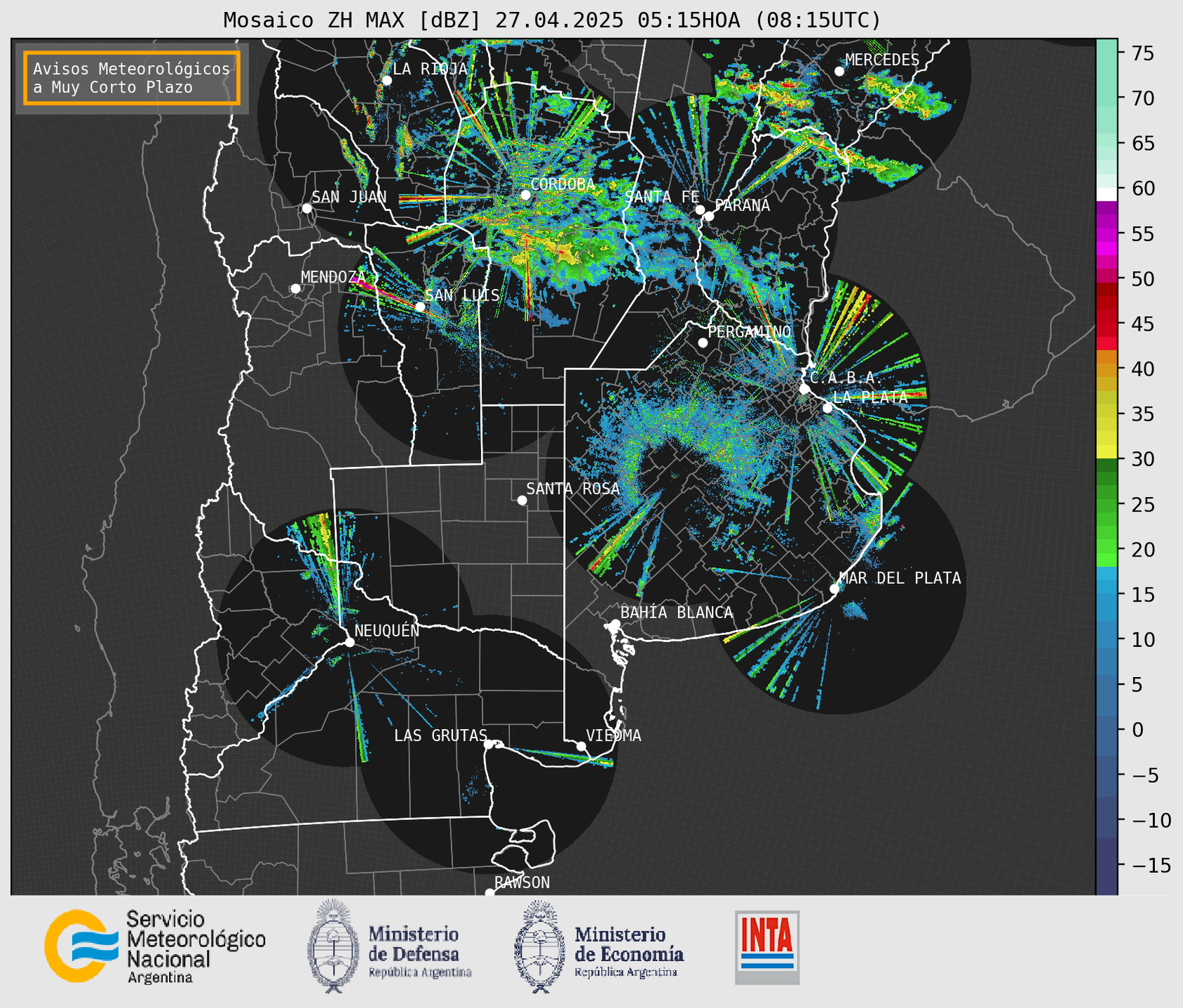Select the BAHÍA BLANCA city marker
The width and height of the screenshot is (1183, 1008).
(615, 624)
